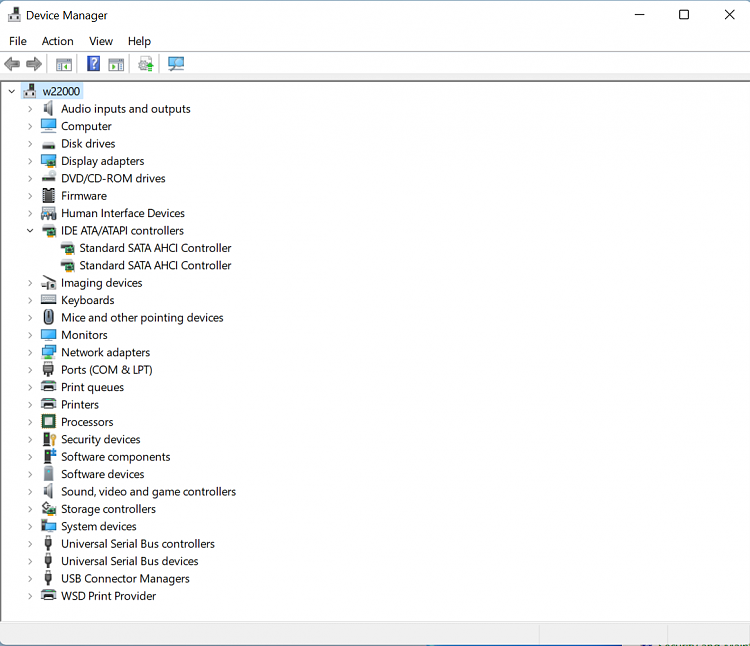The image size is (750, 646).
Task: Click the Display adapters category icon
Action: [x=48, y=161]
